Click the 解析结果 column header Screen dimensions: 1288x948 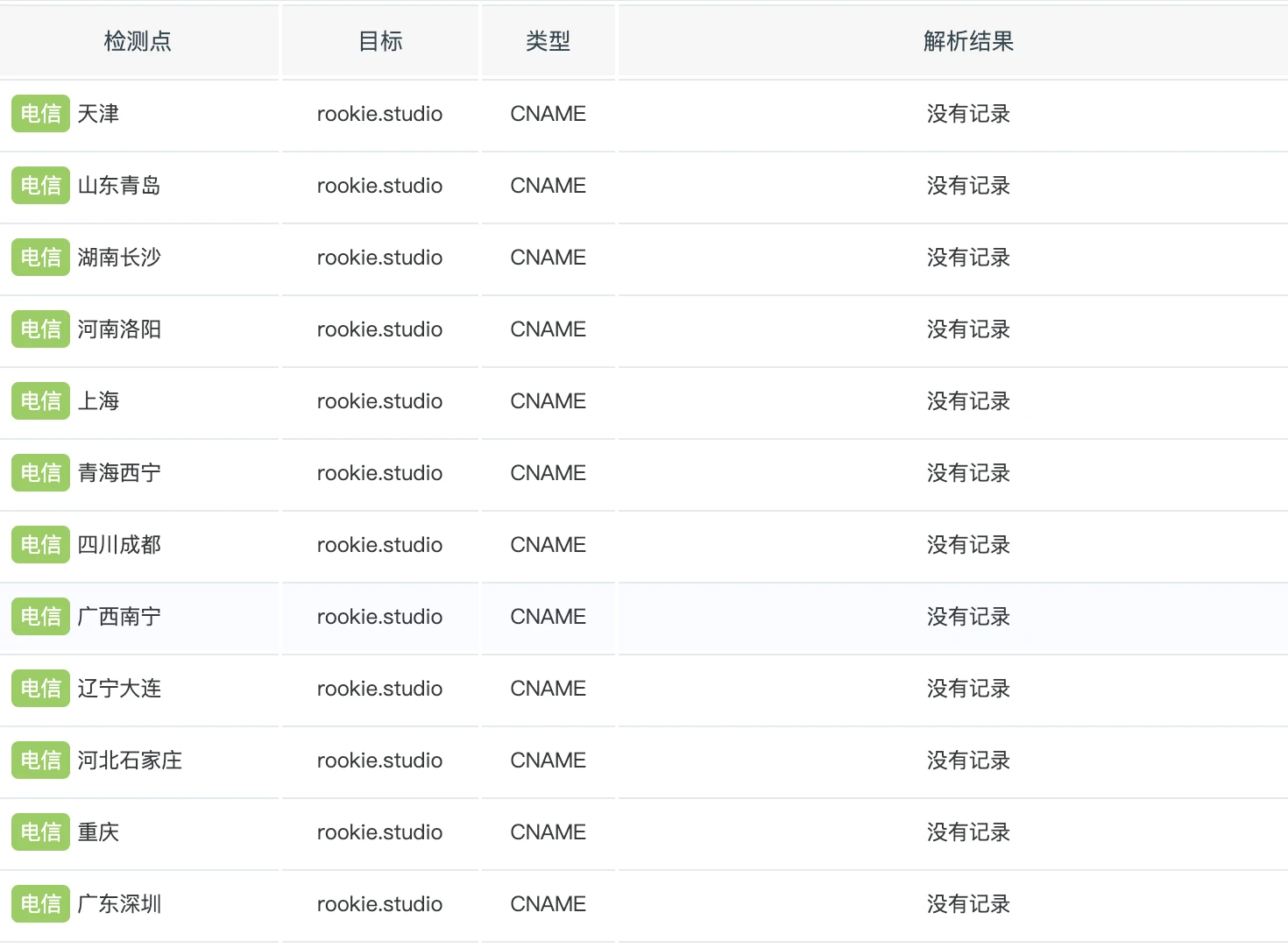tap(968, 41)
